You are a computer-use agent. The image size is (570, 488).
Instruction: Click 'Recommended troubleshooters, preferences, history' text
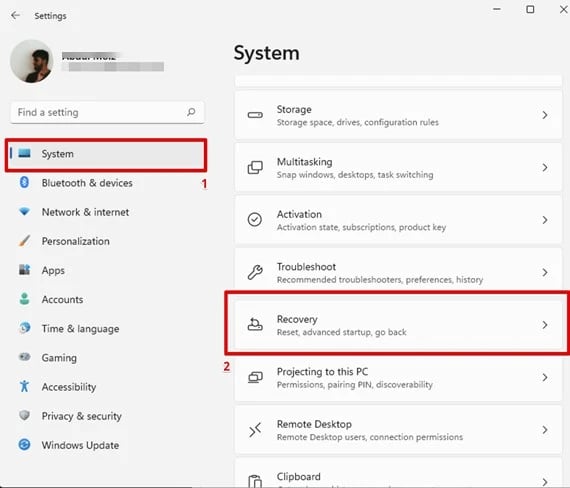click(380, 280)
